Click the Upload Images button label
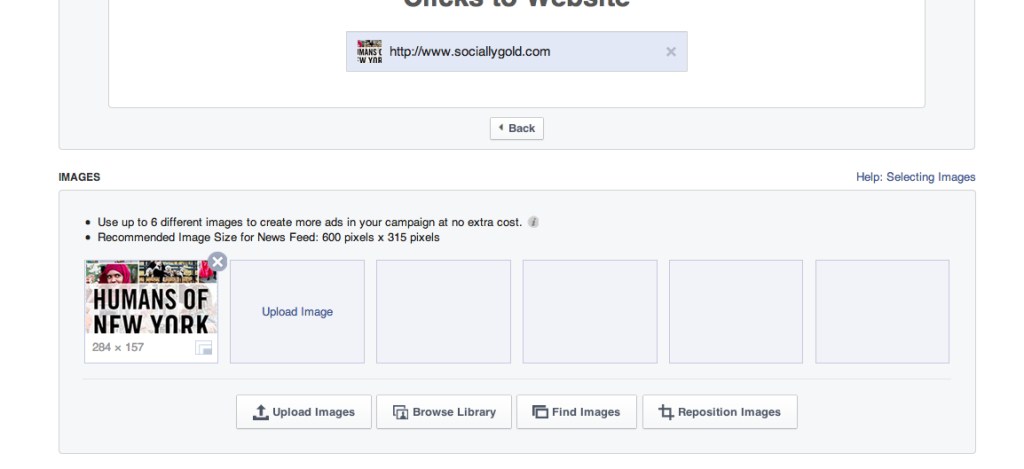 (313, 412)
